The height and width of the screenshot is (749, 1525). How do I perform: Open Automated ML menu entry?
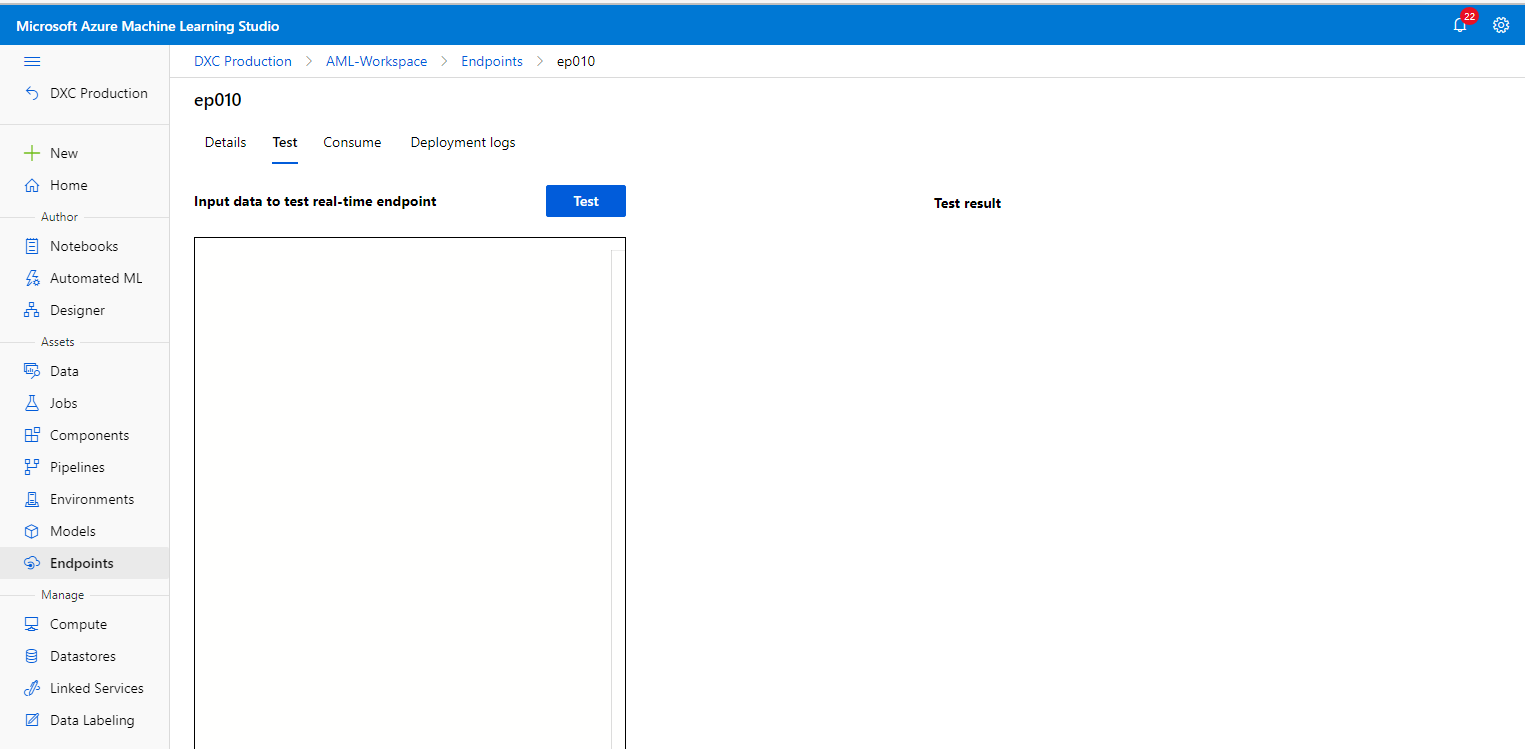pyautogui.click(x=96, y=278)
